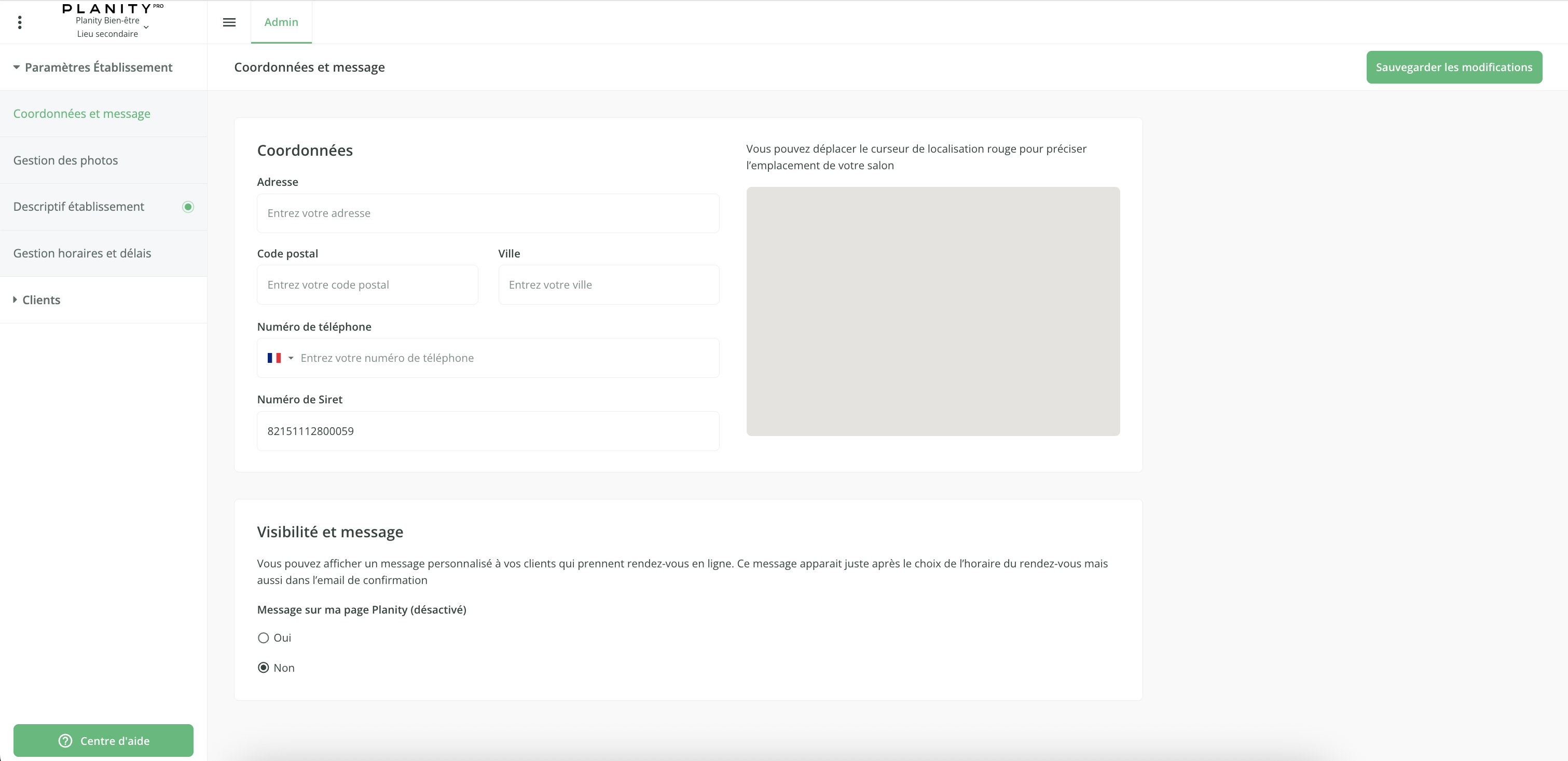Click the help question mark icon
Screen dimensions: 1568x761
tap(65, 741)
